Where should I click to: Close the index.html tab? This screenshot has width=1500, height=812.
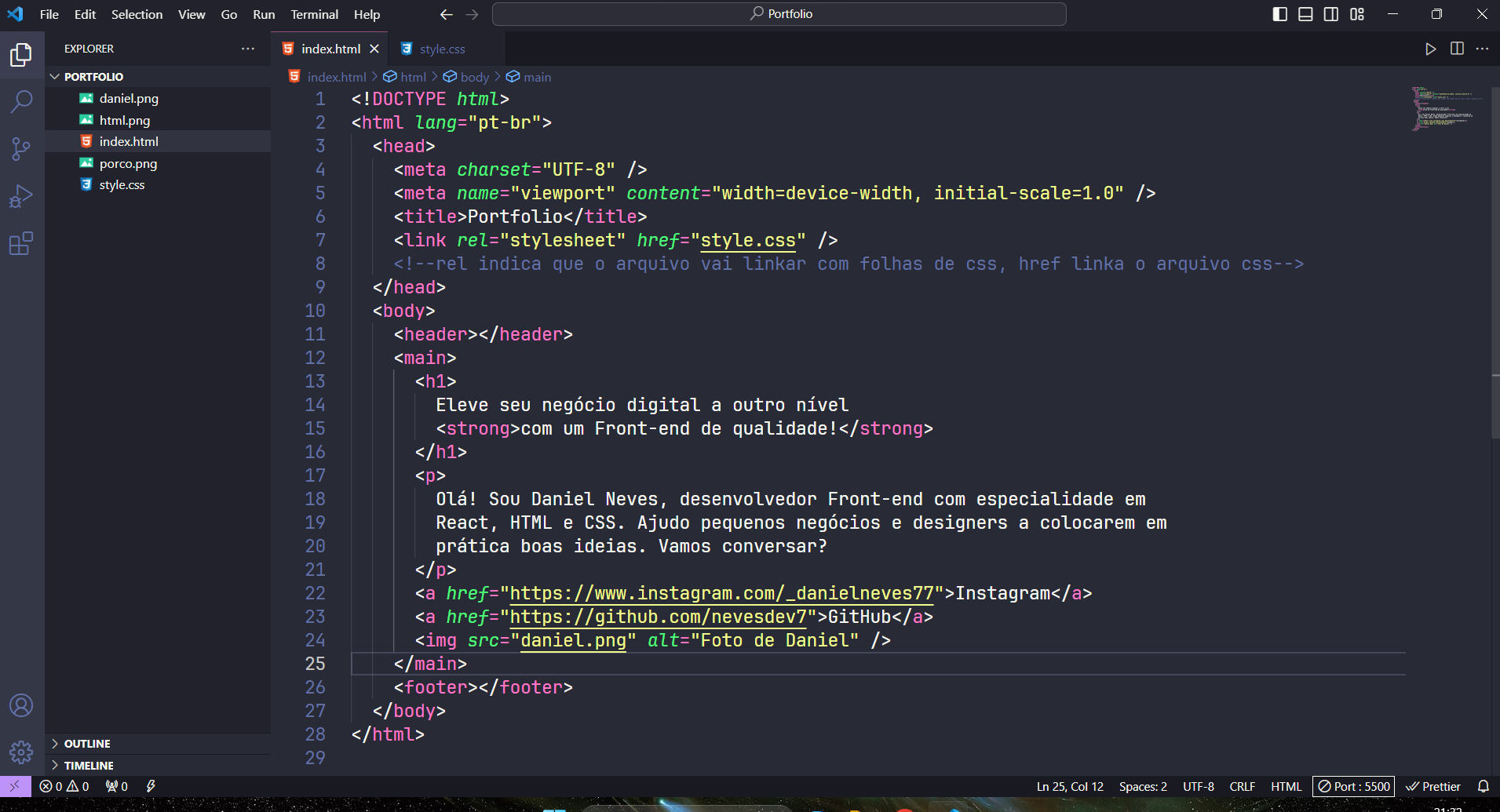[x=374, y=49]
